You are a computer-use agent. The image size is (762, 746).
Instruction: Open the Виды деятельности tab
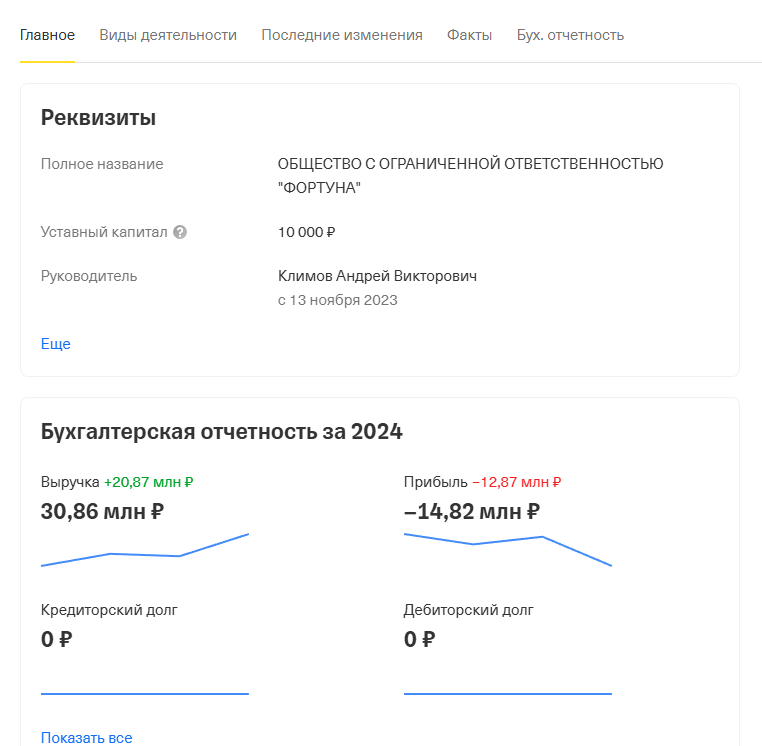point(168,35)
